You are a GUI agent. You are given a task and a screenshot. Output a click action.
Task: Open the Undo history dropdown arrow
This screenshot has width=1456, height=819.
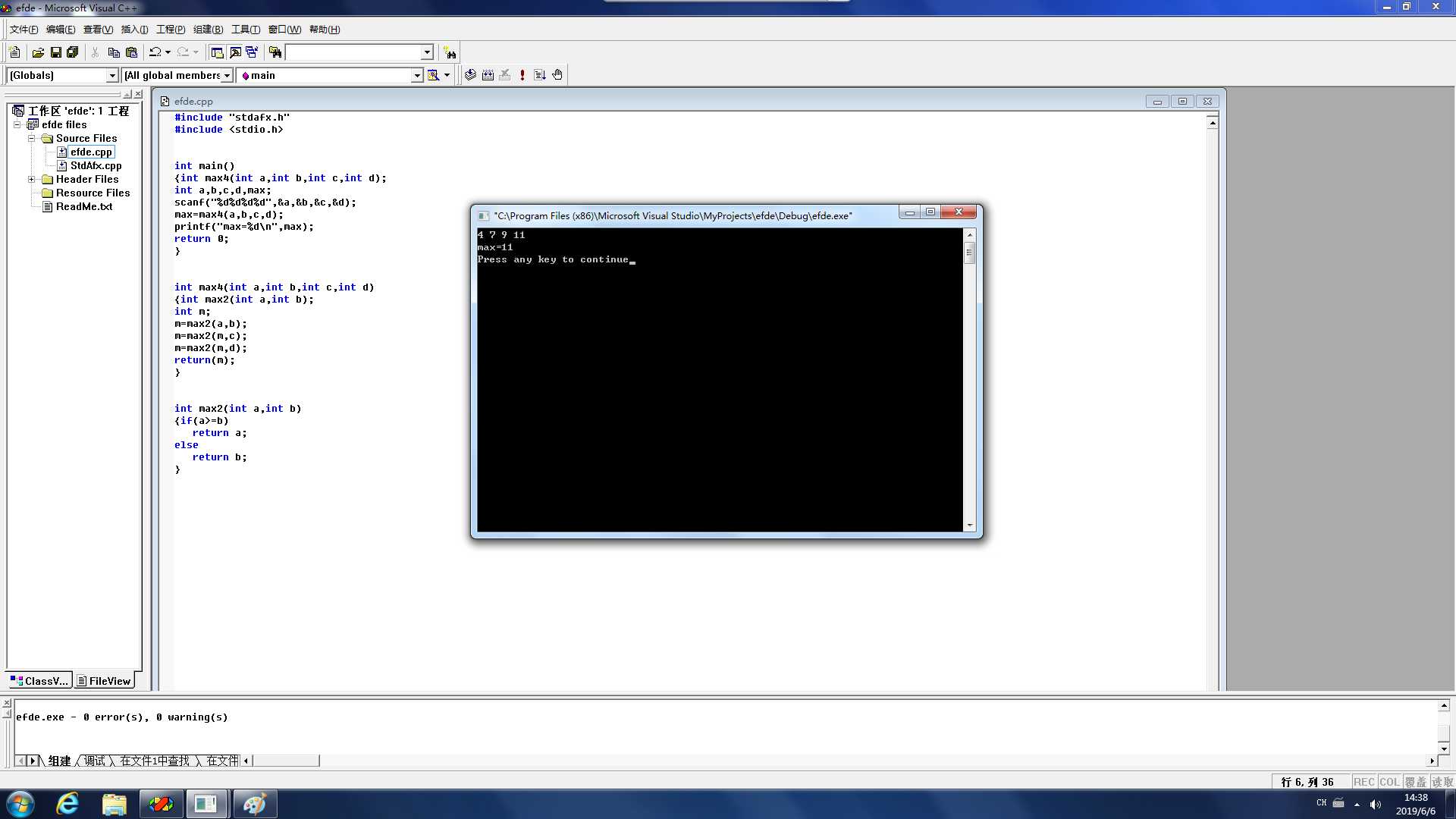pyautogui.click(x=168, y=52)
